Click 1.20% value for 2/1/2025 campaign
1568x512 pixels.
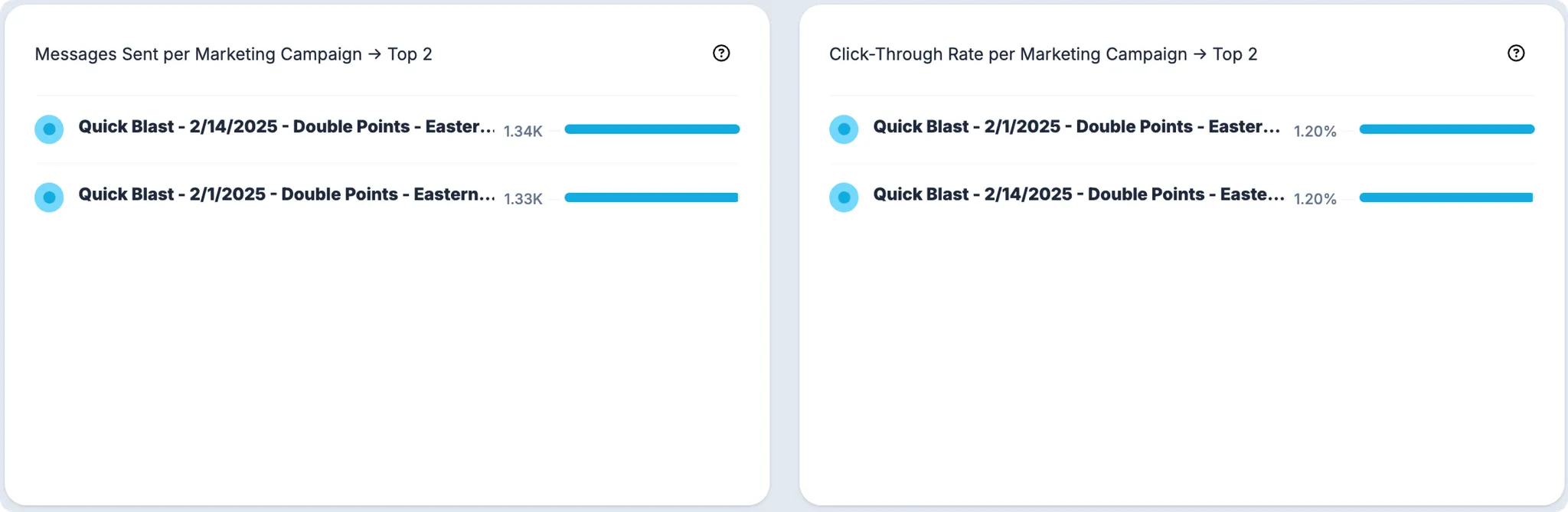1315,132
